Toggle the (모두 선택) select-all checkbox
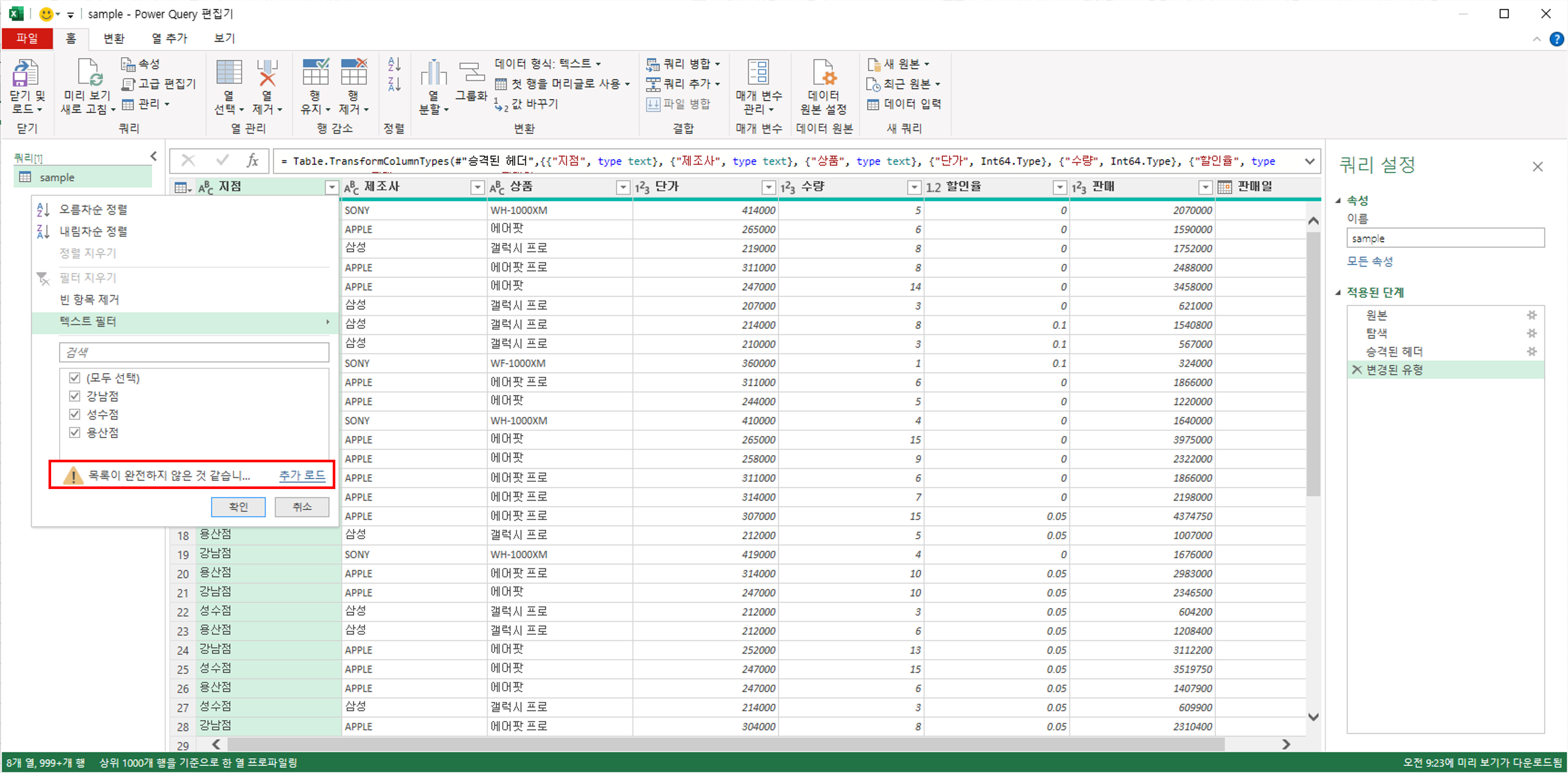1568x773 pixels. tap(75, 378)
